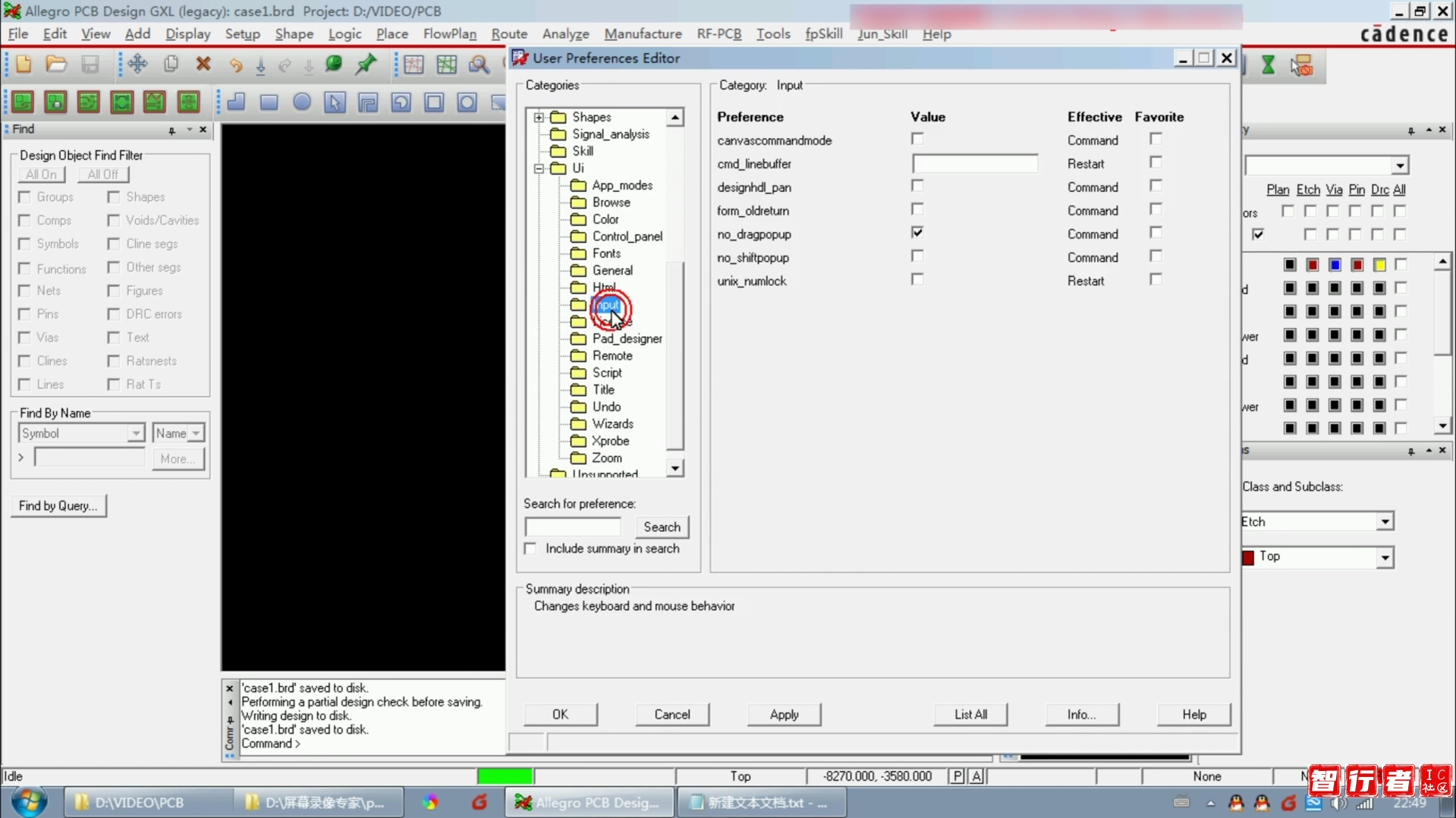Screen dimensions: 1456x818
Task: Expand the Shapes category tree node
Action: [x=539, y=118]
